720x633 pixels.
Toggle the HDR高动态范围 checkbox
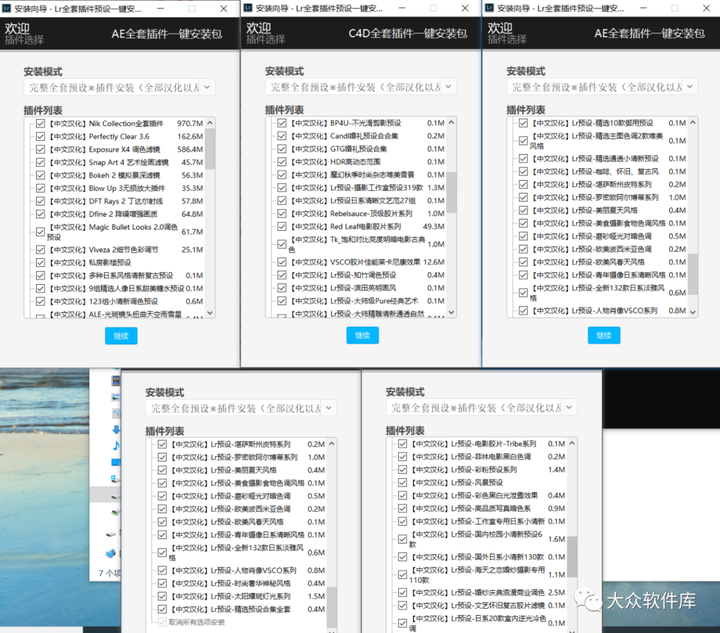(x=282, y=162)
